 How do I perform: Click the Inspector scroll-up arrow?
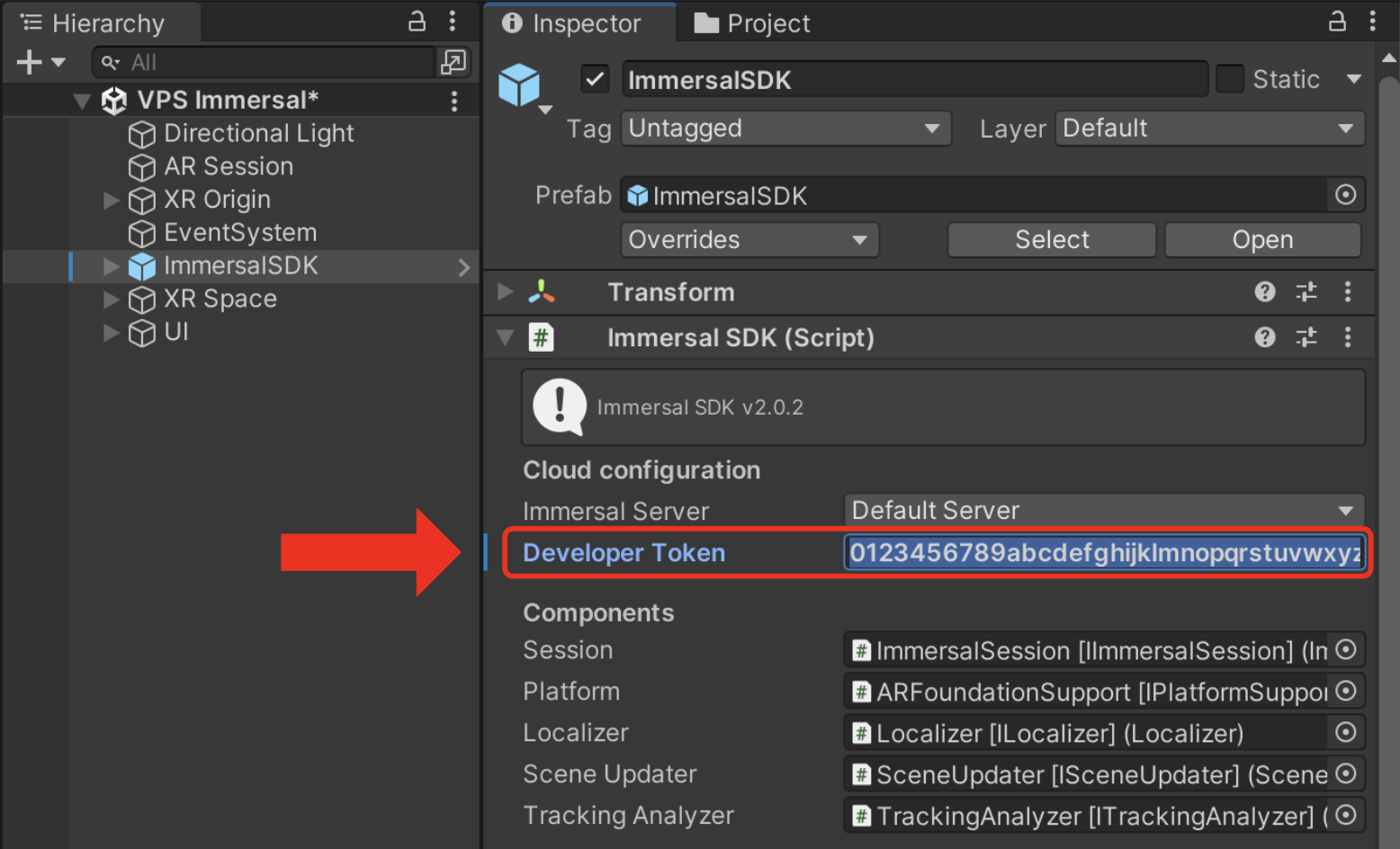tap(1389, 58)
